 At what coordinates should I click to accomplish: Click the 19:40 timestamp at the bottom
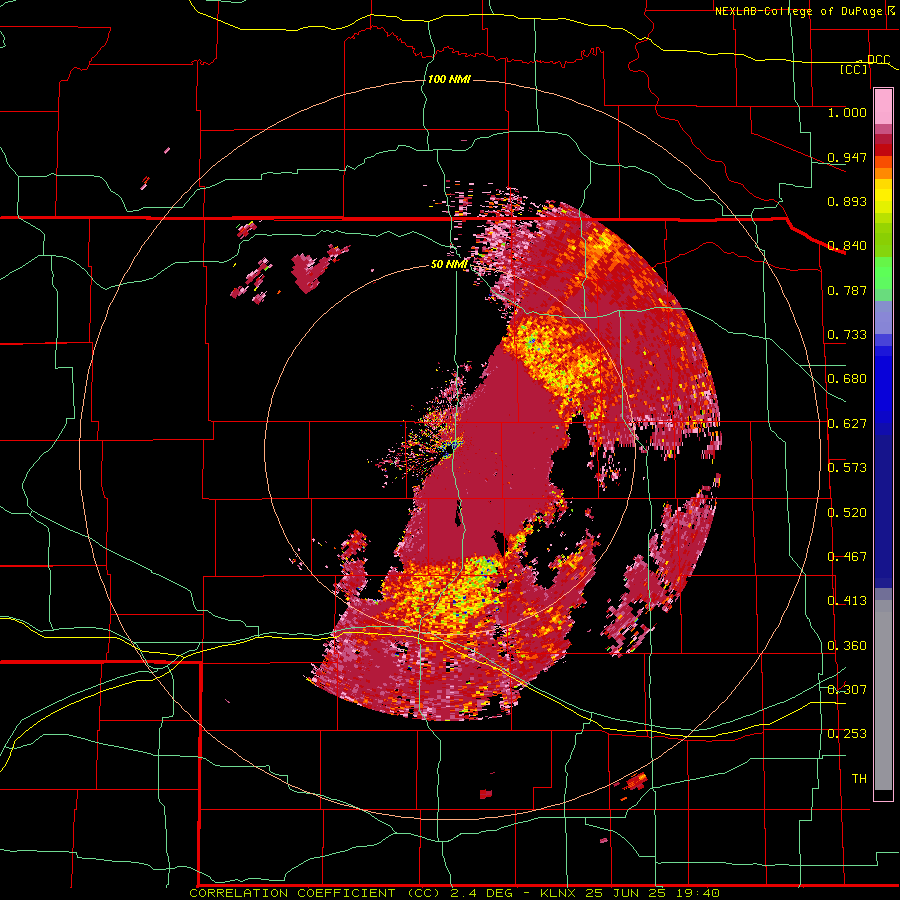(696, 893)
